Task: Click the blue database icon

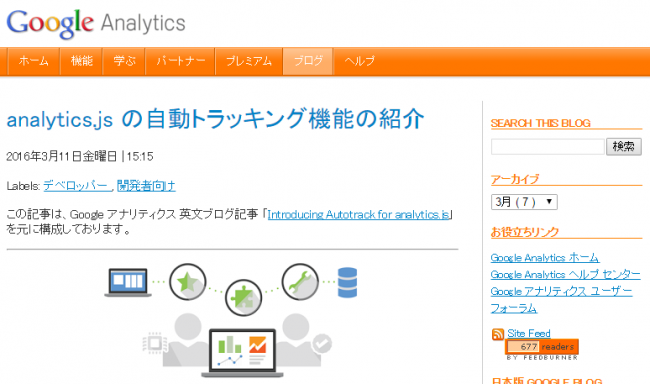Action: pos(347,282)
